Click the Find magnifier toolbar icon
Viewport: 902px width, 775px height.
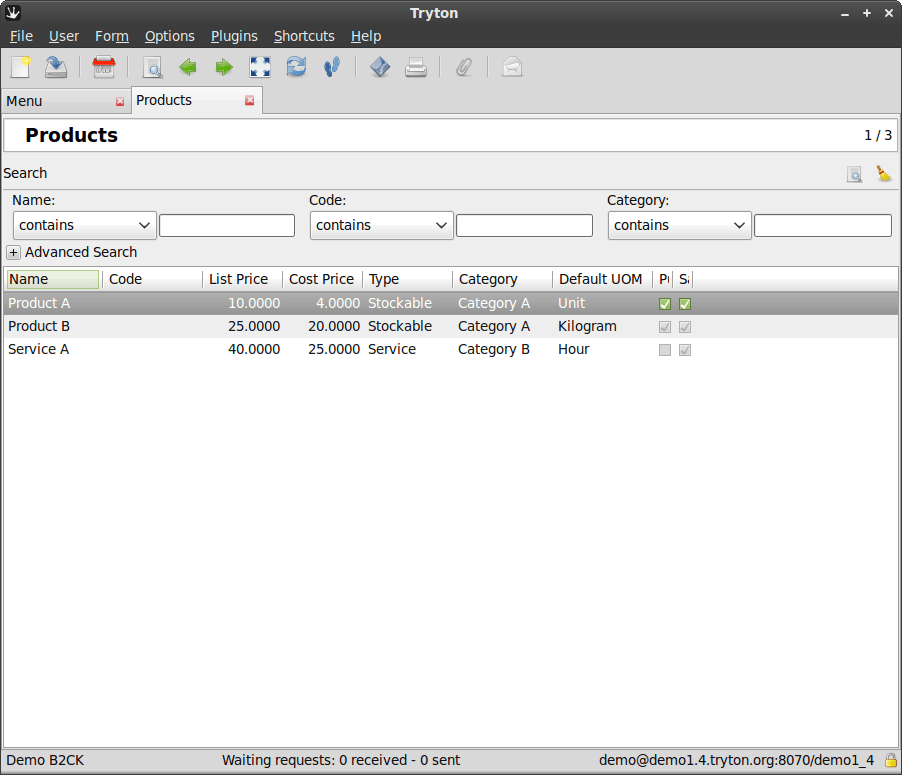point(152,67)
